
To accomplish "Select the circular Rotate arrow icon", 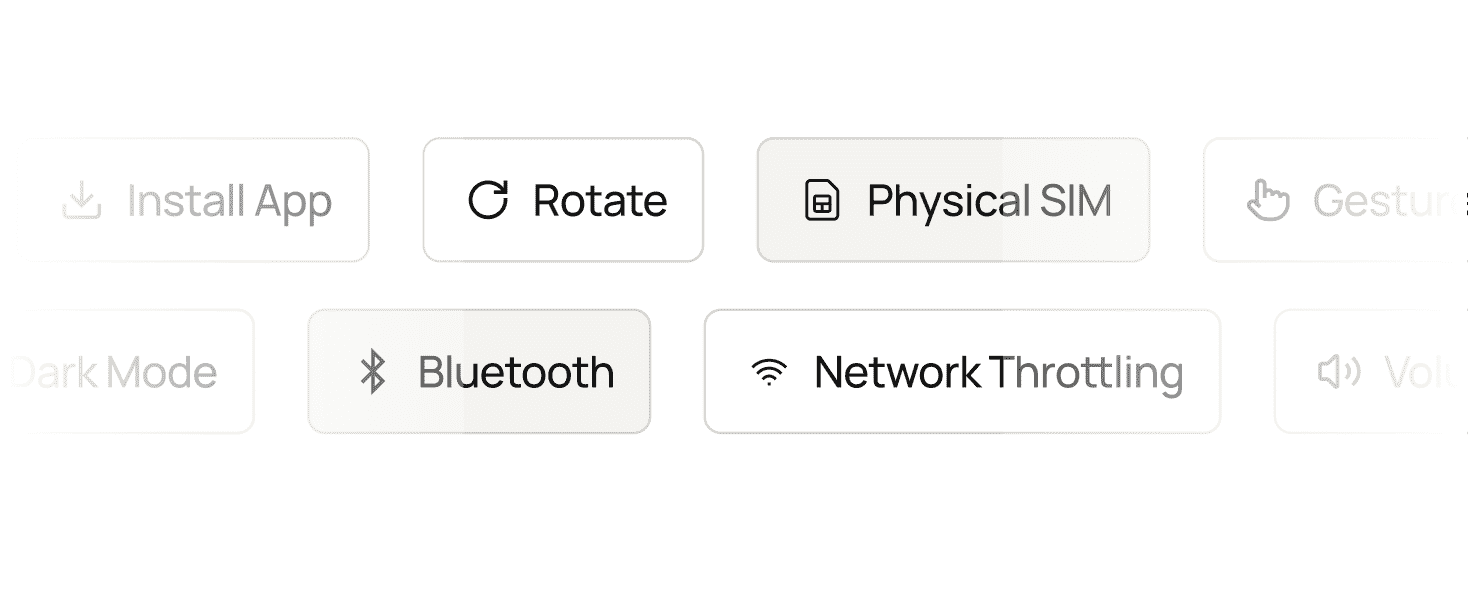I will [488, 199].
